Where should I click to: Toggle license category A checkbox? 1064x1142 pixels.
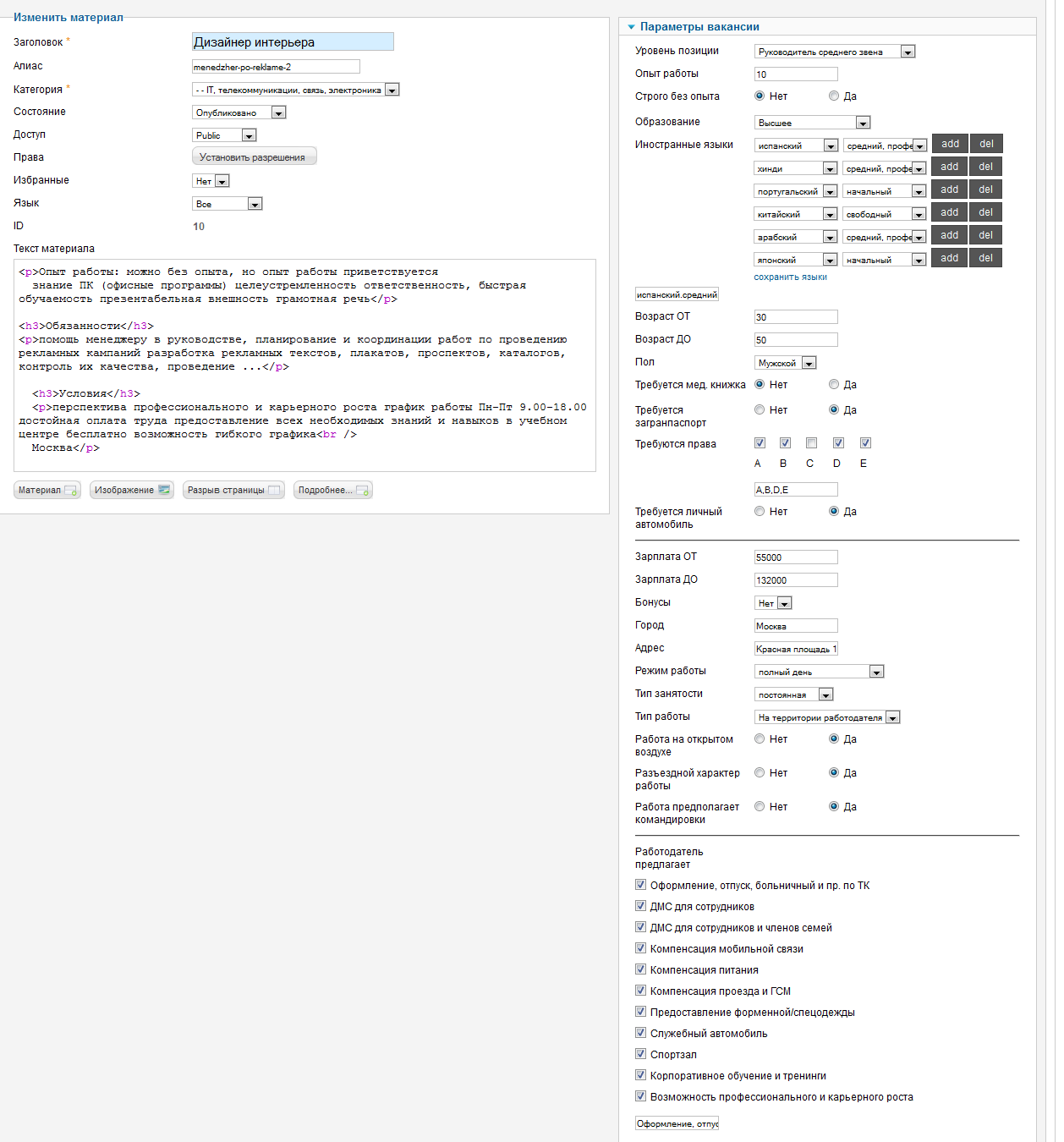coord(760,443)
